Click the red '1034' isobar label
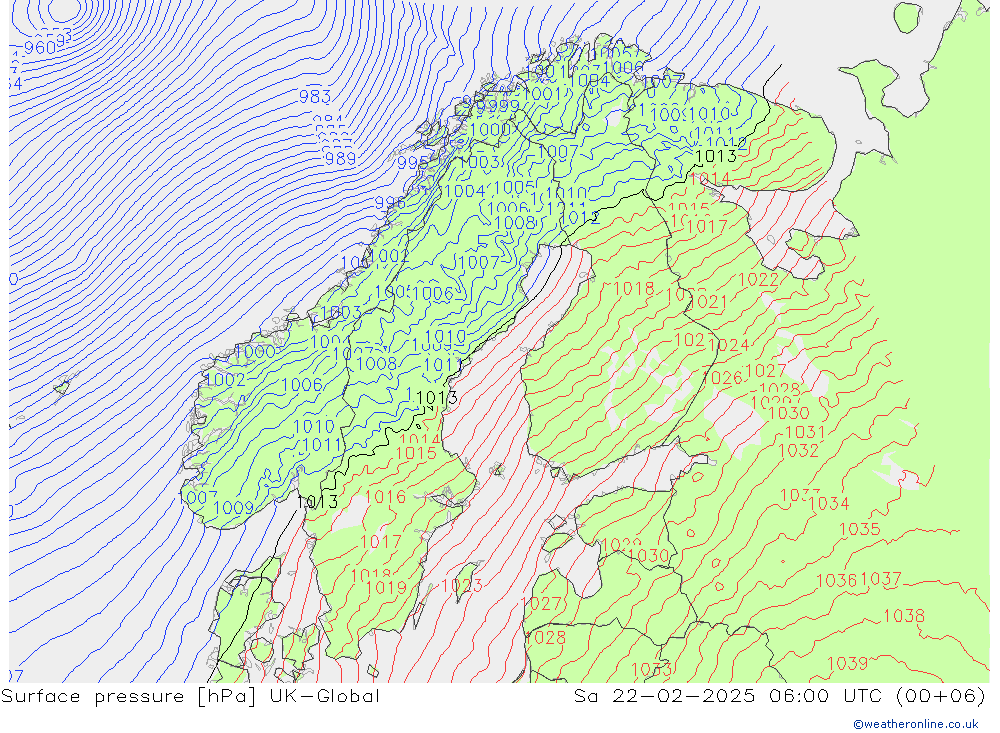The width and height of the screenshot is (1000, 733). [x=829, y=504]
